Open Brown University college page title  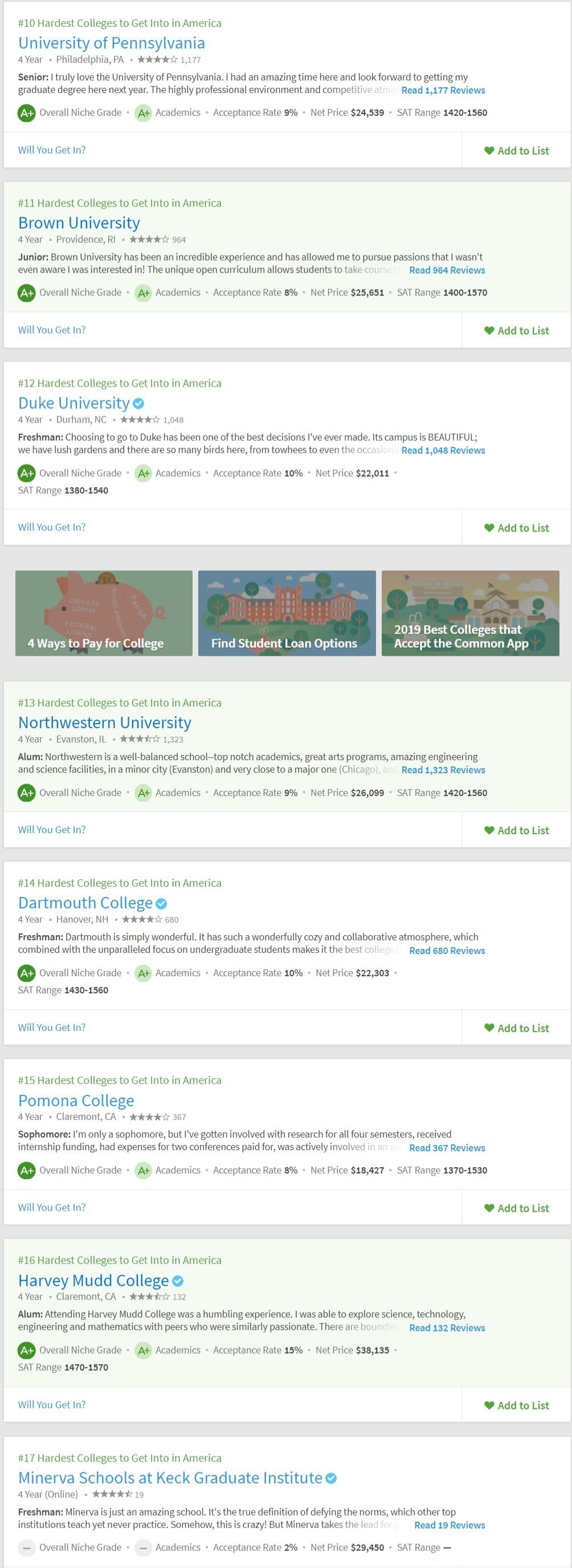click(x=79, y=223)
